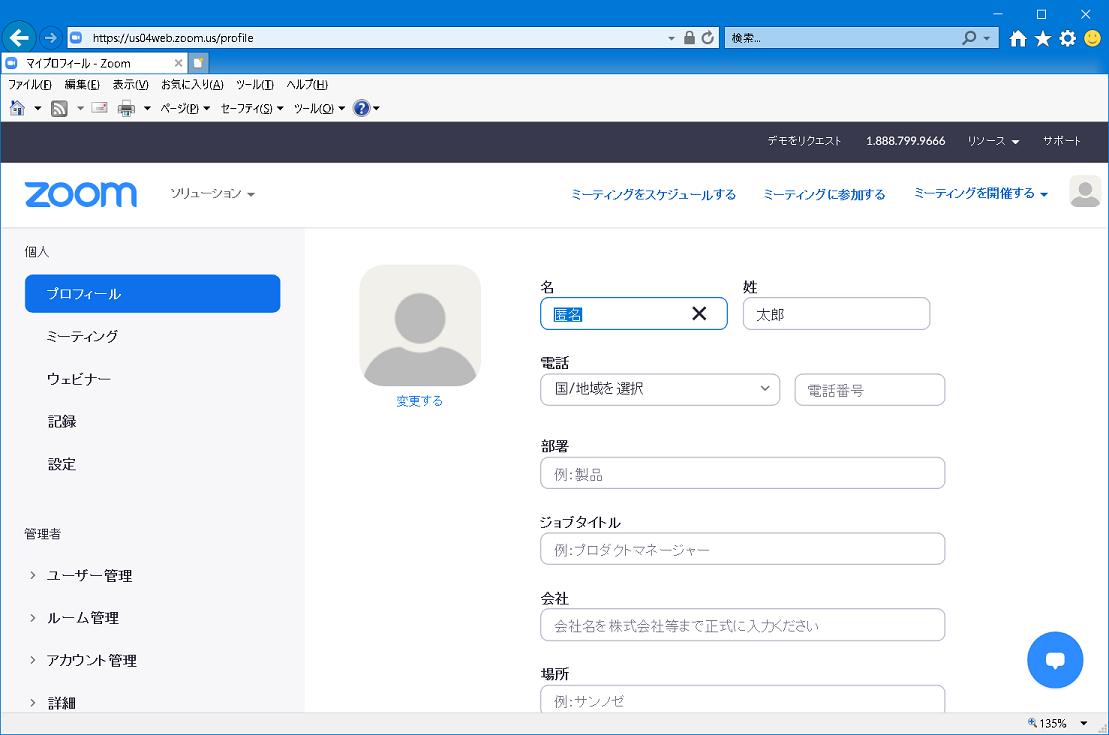
Task: Open search provider dropdown arrow
Action: pos(987,38)
